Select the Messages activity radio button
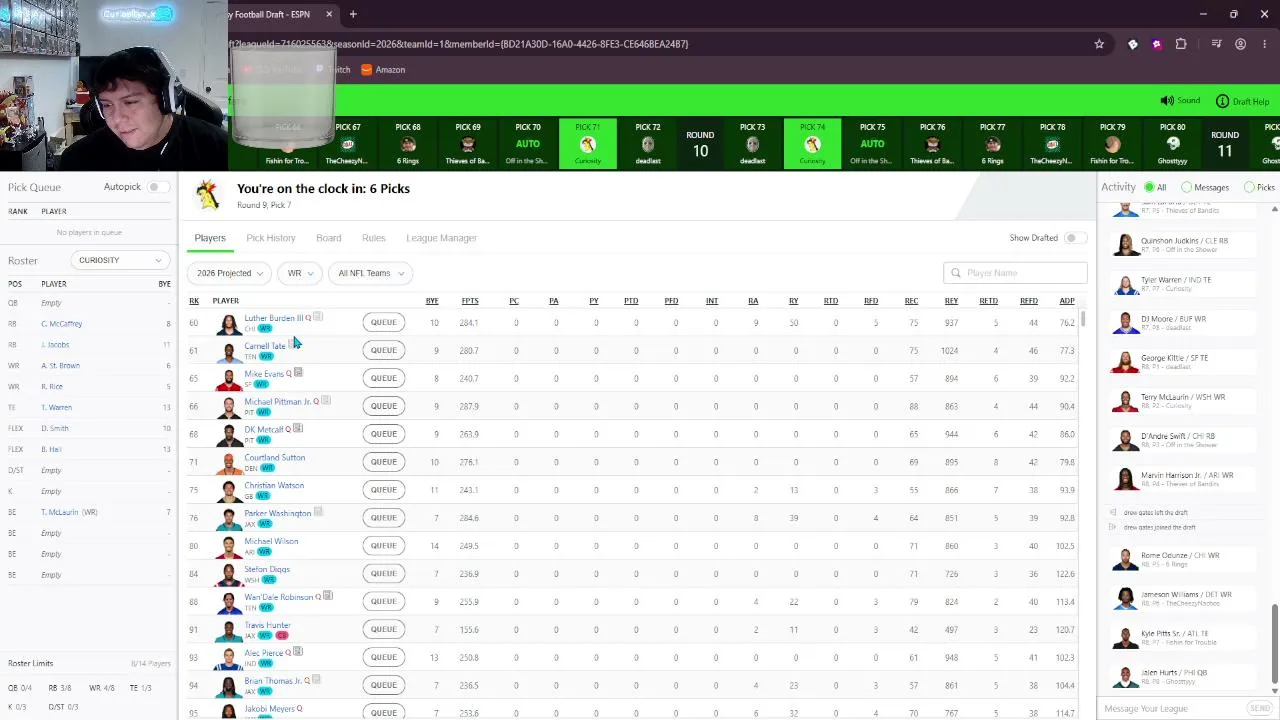 coord(1186,188)
